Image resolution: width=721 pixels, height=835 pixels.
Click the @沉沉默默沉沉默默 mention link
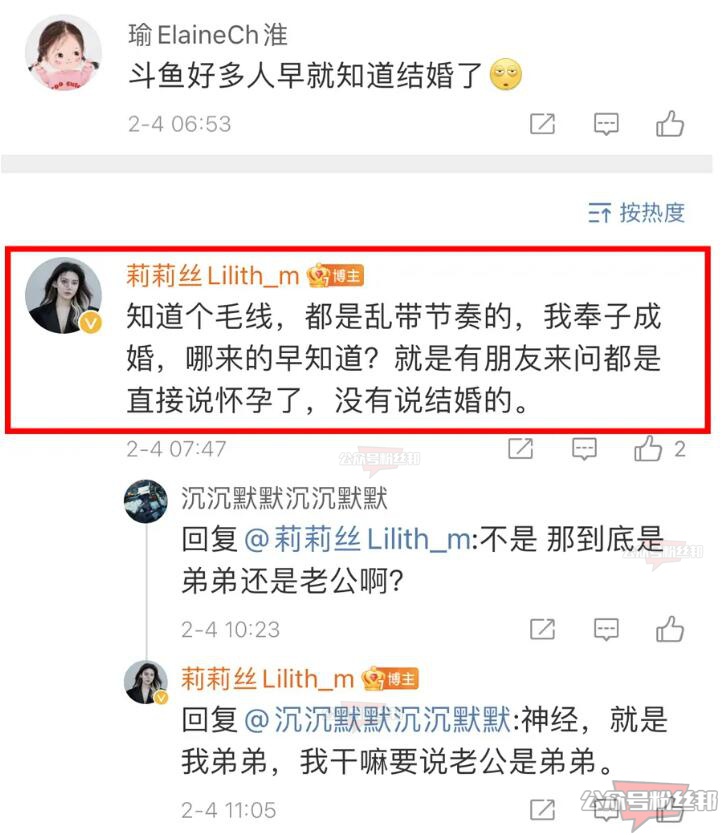(x=377, y=720)
